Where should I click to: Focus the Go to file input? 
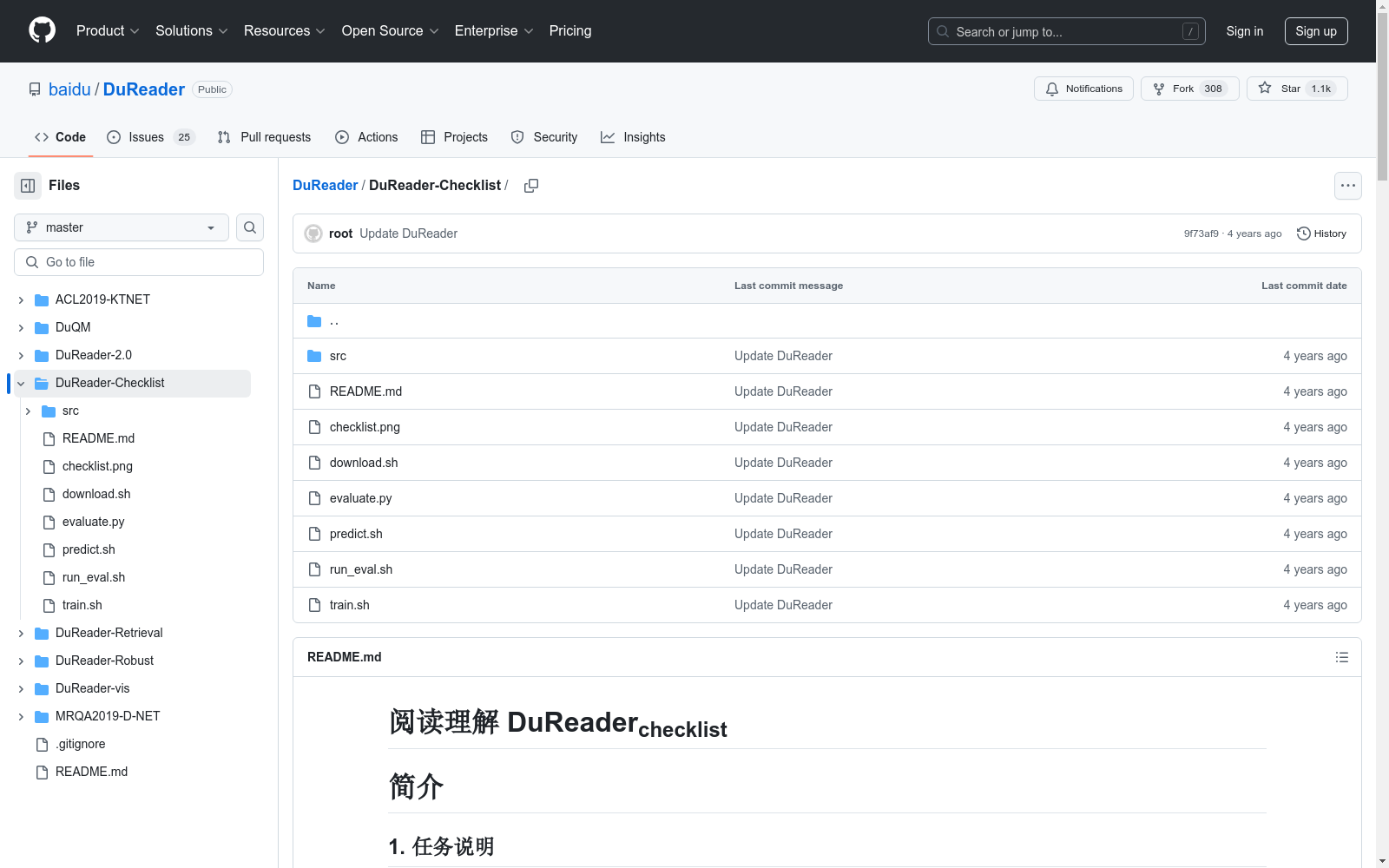coord(139,262)
